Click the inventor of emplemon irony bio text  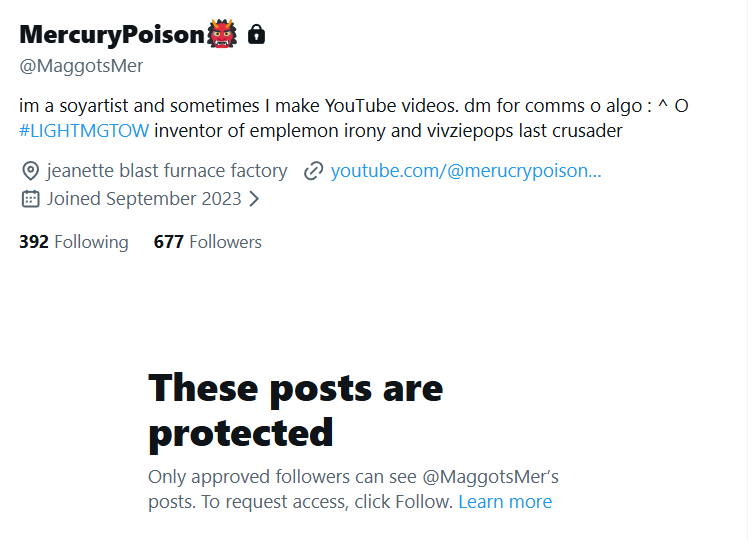pos(388,131)
